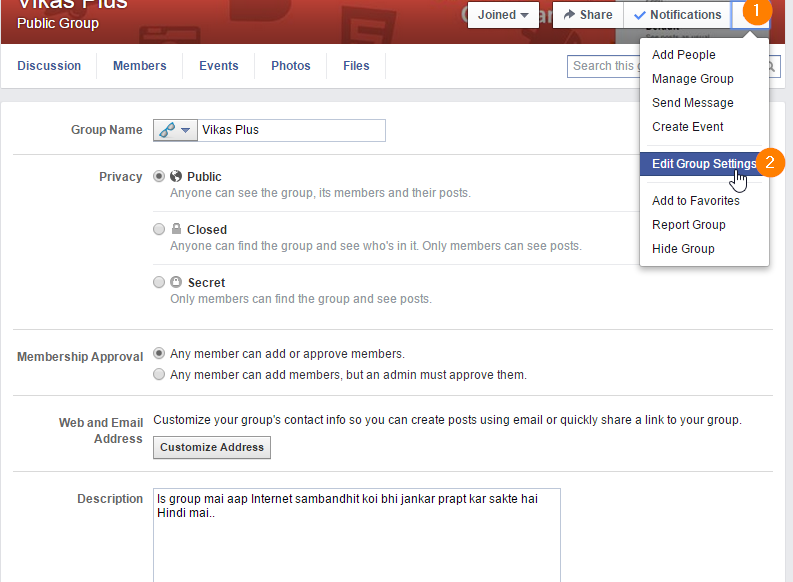Click the 'Public Group' header text
This screenshot has width=793, height=582.
click(x=58, y=23)
